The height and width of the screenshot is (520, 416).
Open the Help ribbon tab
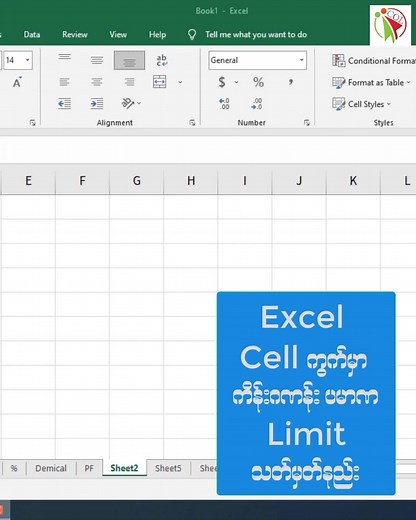pyautogui.click(x=157, y=34)
